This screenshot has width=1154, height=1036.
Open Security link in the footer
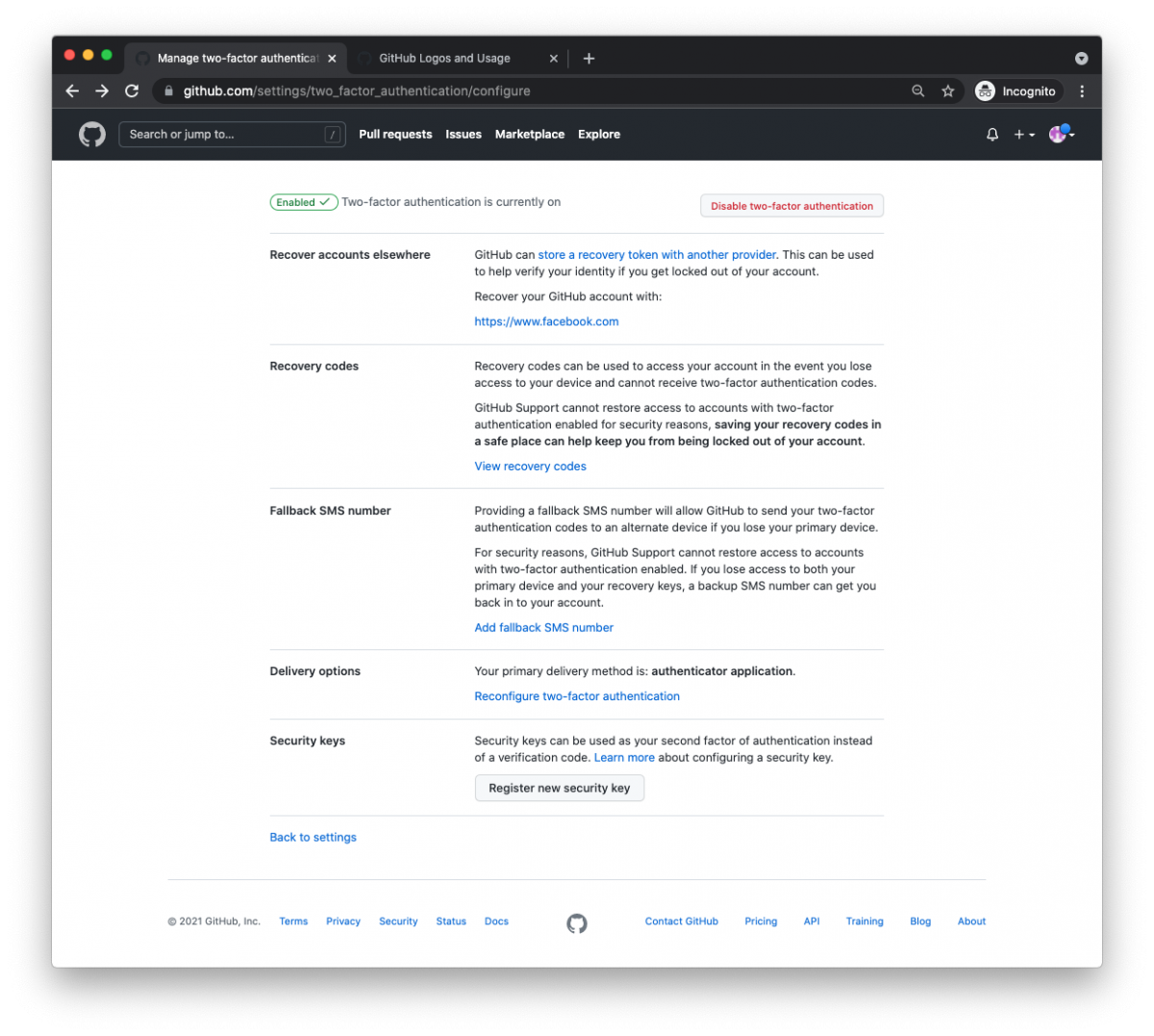tap(398, 922)
